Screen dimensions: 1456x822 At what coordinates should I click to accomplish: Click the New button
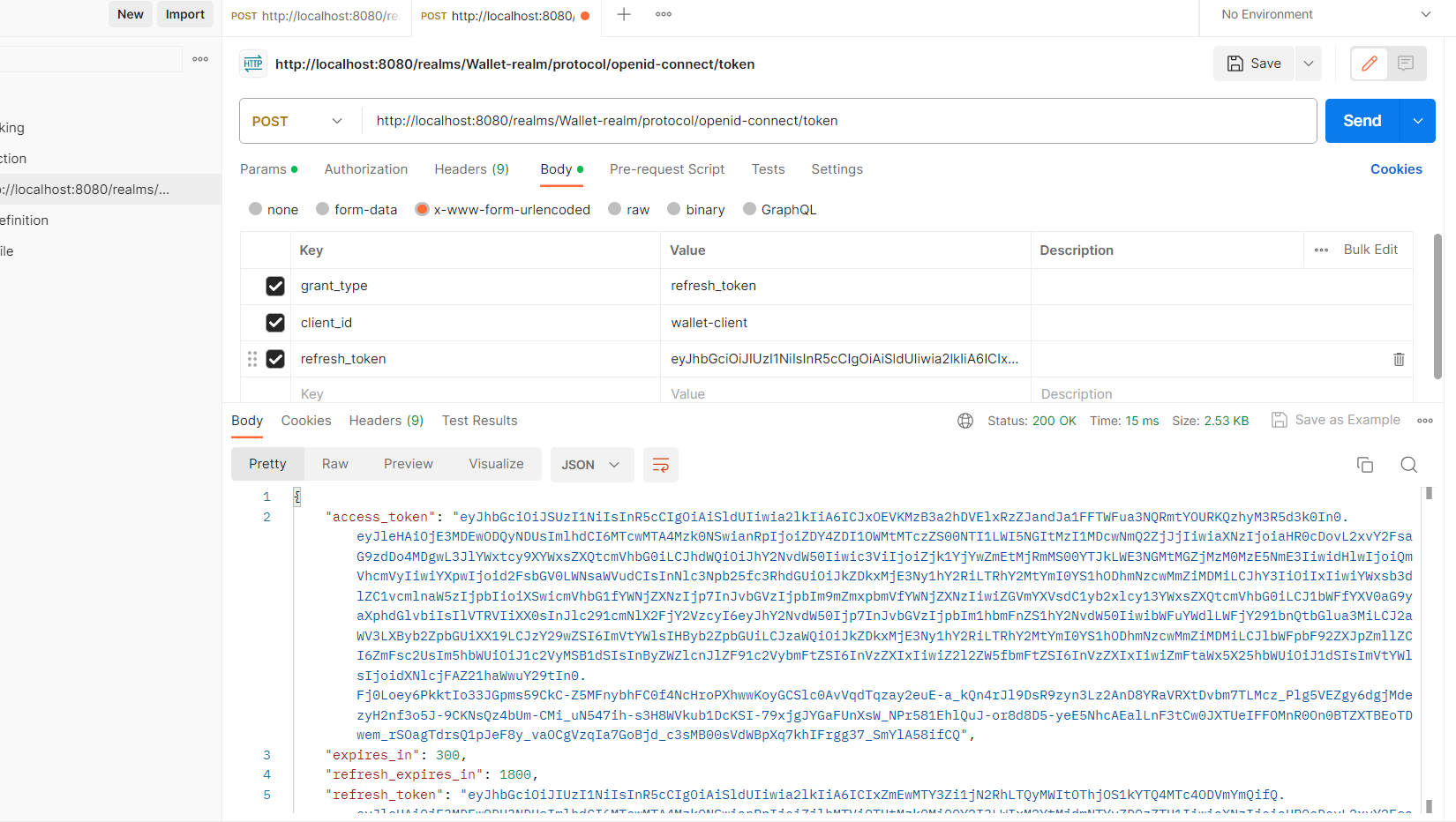coord(131,14)
